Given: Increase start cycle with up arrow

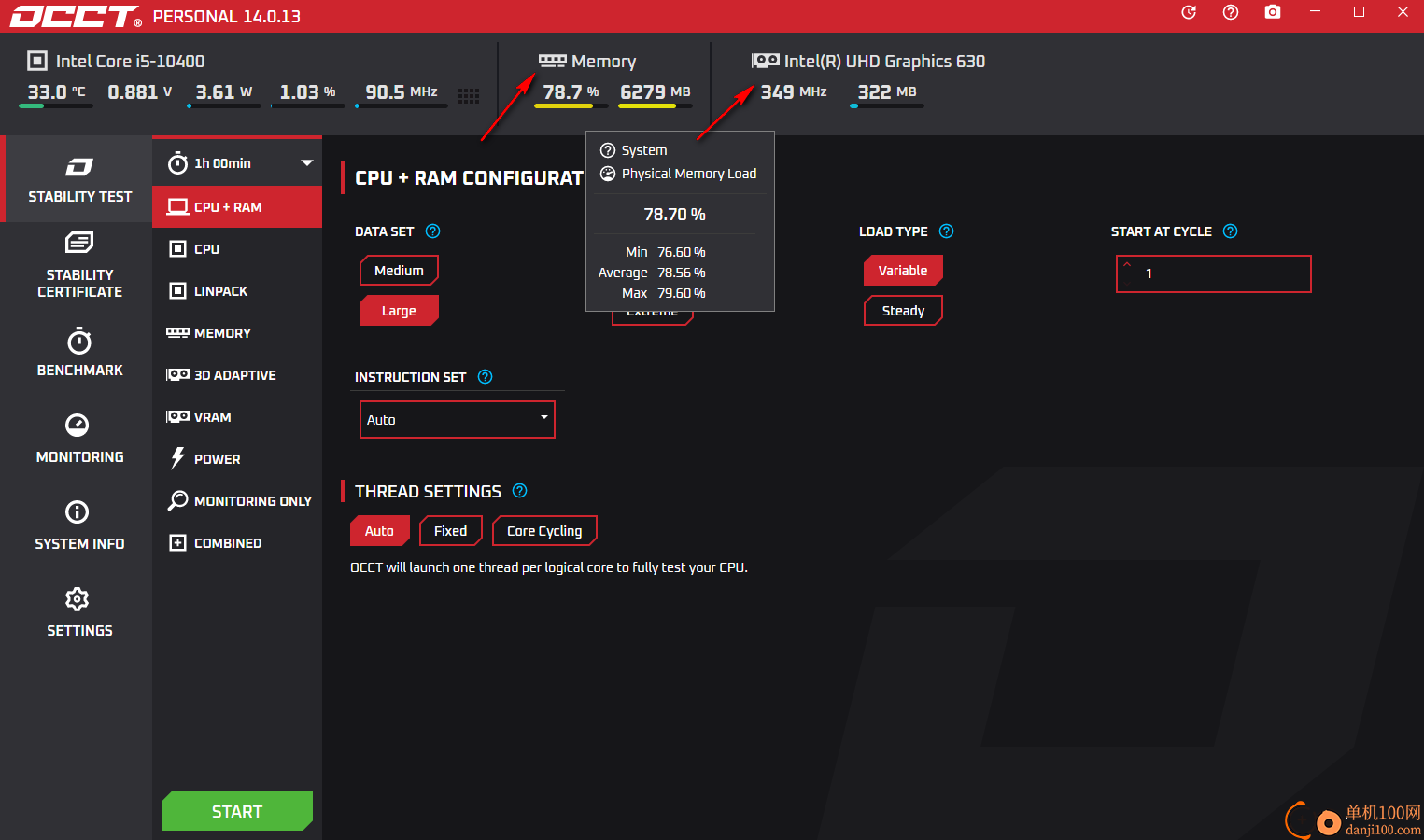Looking at the screenshot, I should point(1127,265).
